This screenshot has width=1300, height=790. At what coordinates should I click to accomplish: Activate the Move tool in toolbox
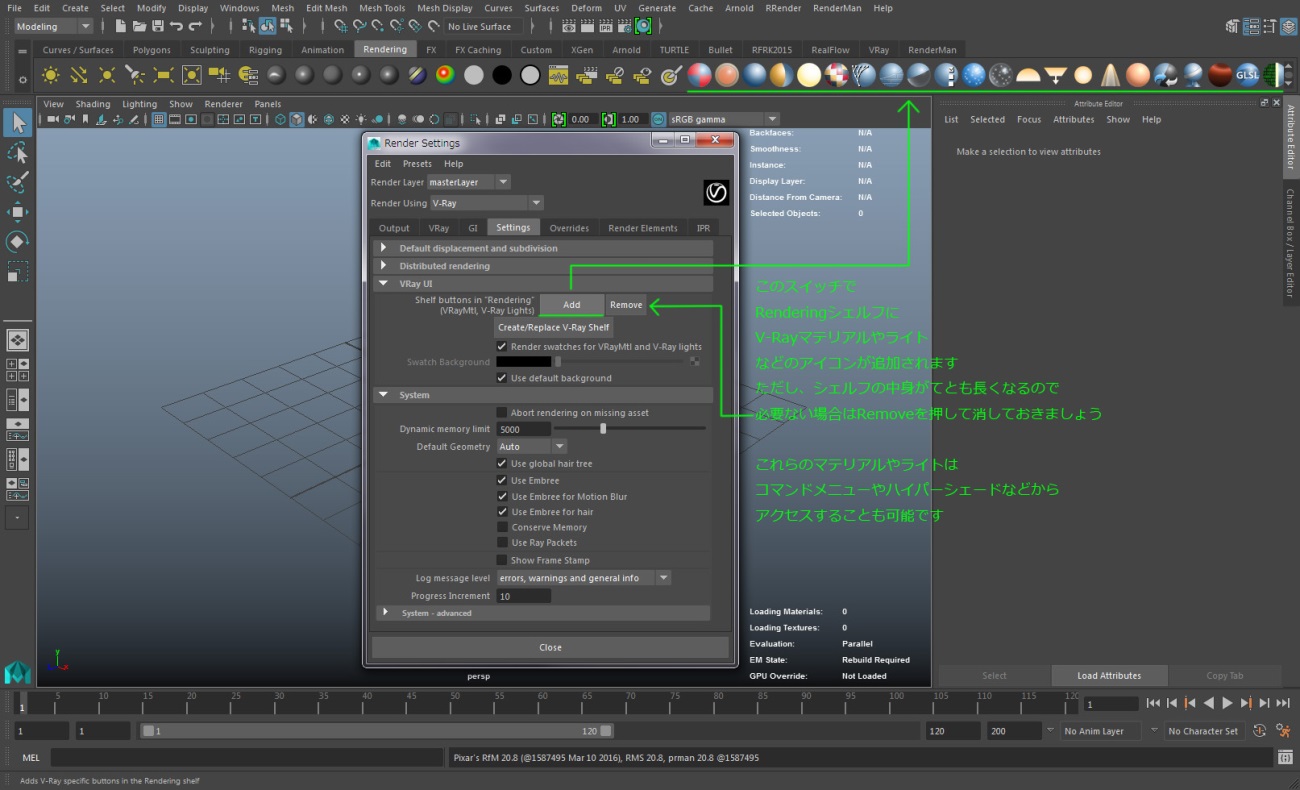point(17,212)
